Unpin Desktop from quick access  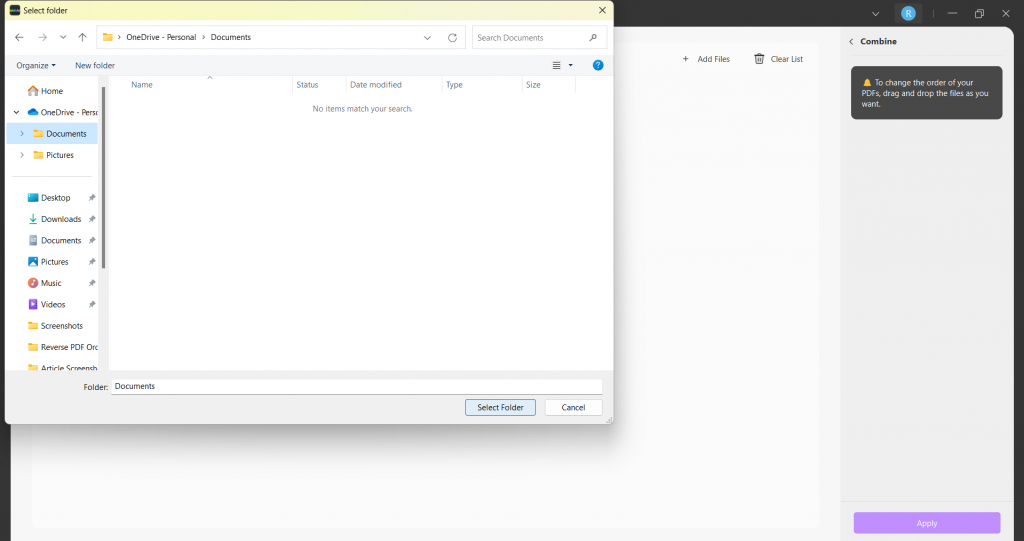pyautogui.click(x=92, y=197)
